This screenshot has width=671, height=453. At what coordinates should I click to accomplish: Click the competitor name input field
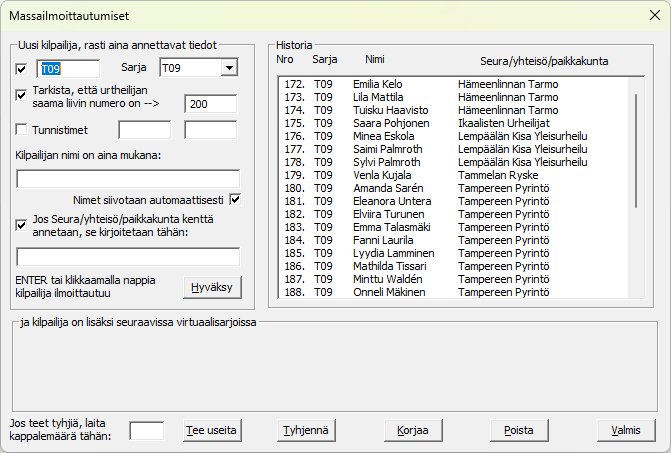click(x=128, y=179)
